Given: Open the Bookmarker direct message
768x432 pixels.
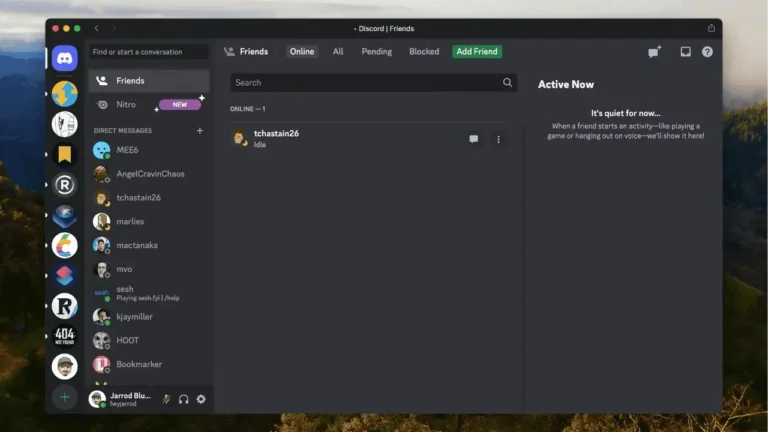Looking at the screenshot, I should click(149, 364).
